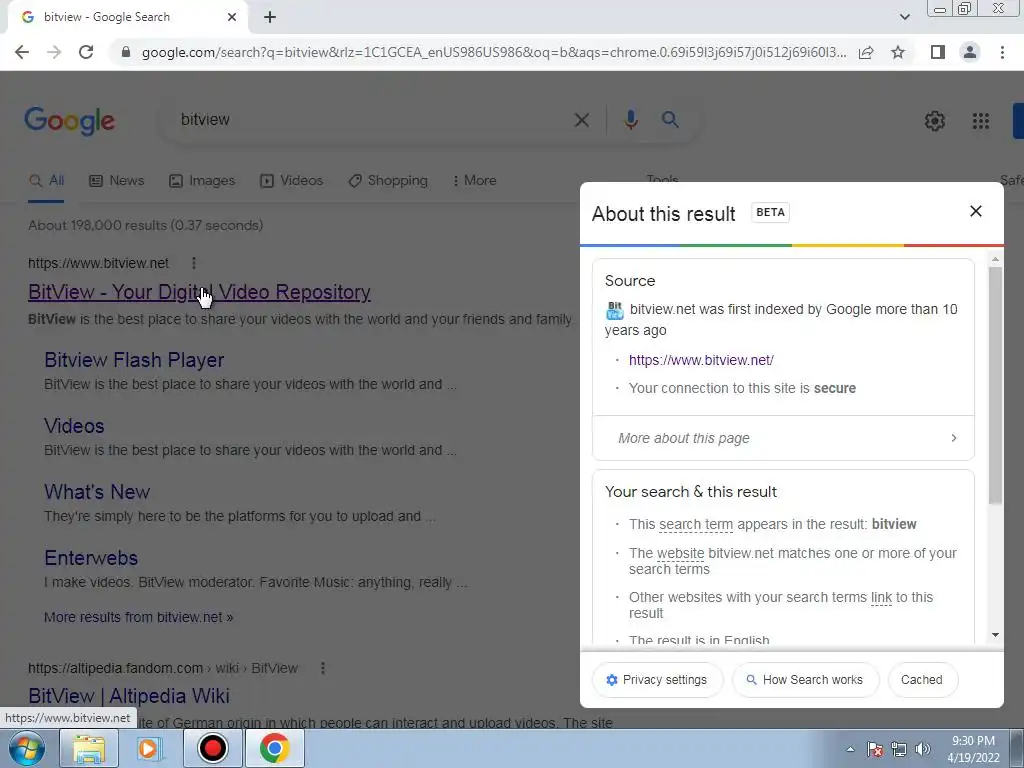This screenshot has width=1024, height=768.
Task: Open the Chrome profile avatar
Action: (970, 52)
